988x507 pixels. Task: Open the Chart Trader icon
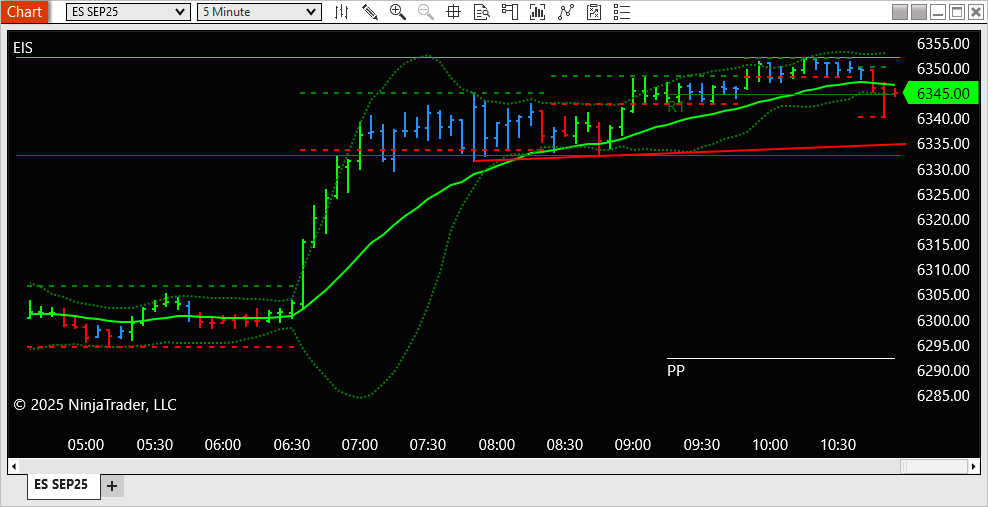(509, 11)
